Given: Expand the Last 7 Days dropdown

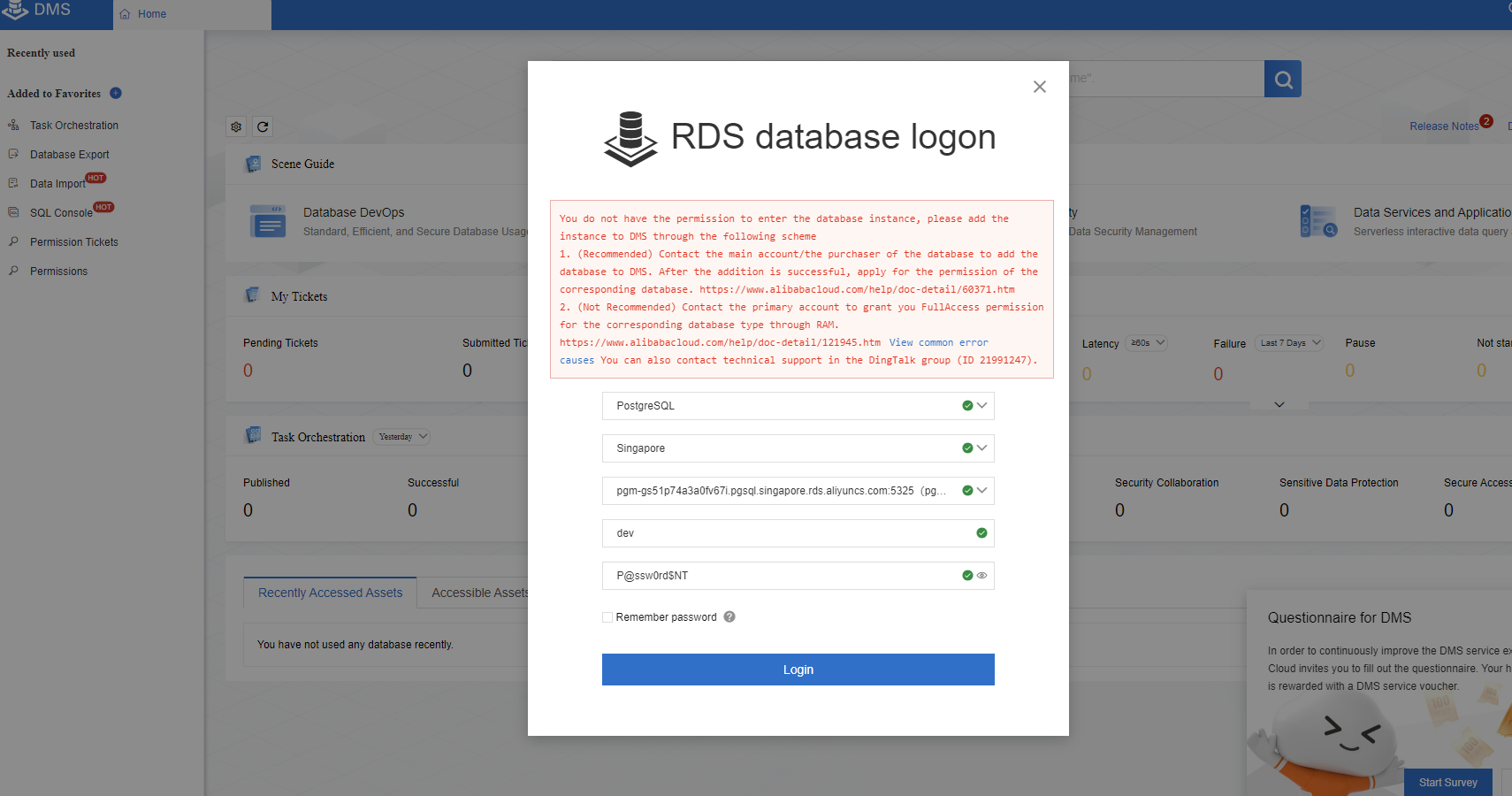Looking at the screenshot, I should [1290, 343].
